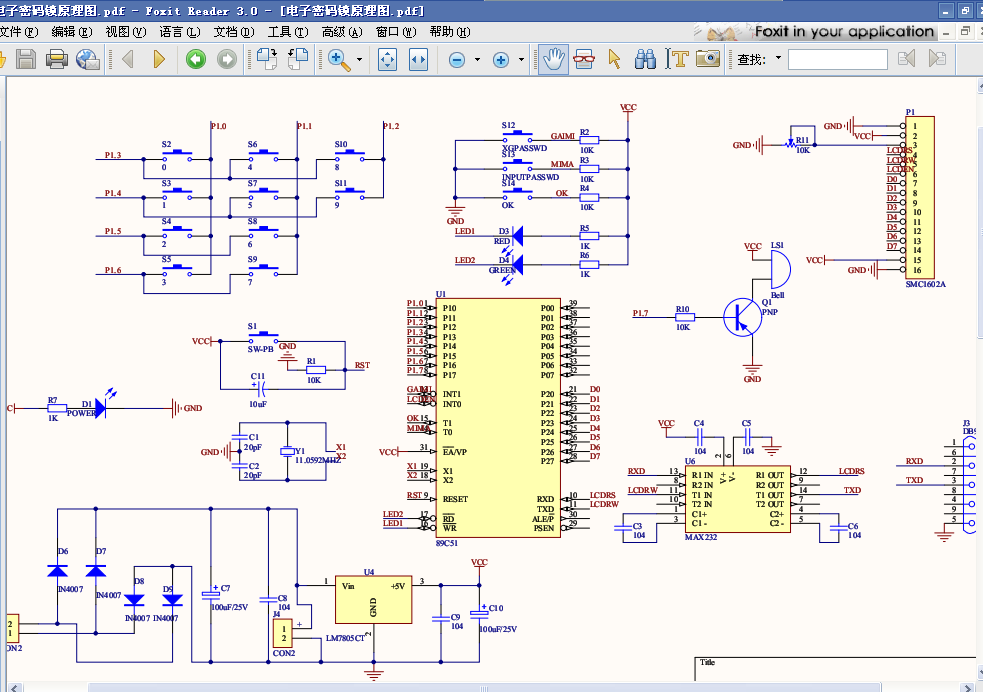Open the 窗口(W) menu
The width and height of the screenshot is (983, 692).
(396, 31)
